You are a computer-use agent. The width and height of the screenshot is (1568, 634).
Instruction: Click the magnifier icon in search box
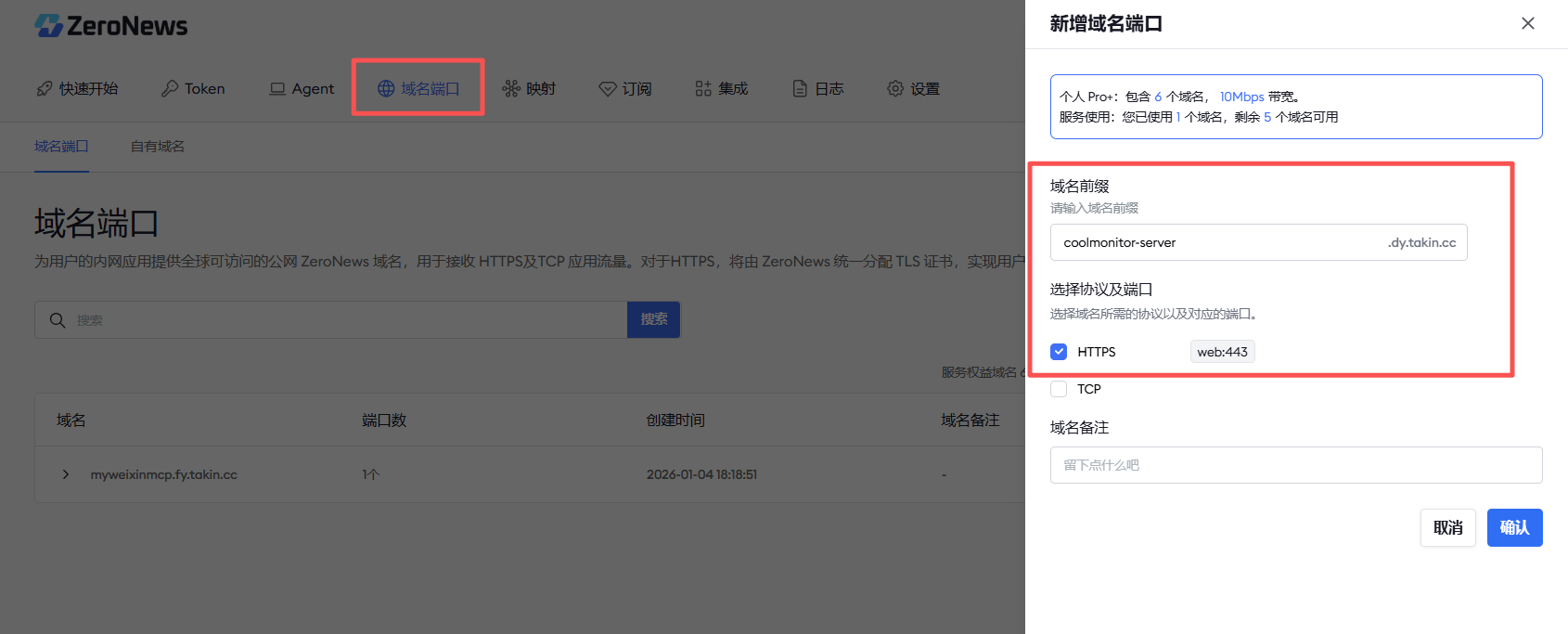click(58, 320)
